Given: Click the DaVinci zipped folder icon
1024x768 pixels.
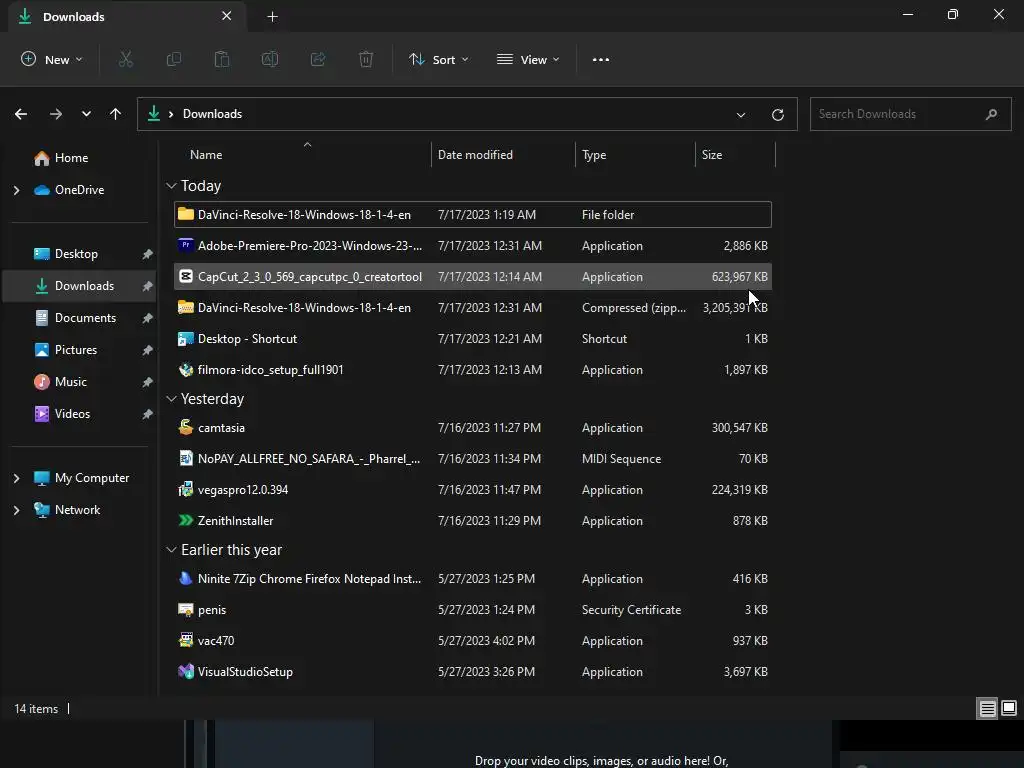Looking at the screenshot, I should [x=185, y=308].
